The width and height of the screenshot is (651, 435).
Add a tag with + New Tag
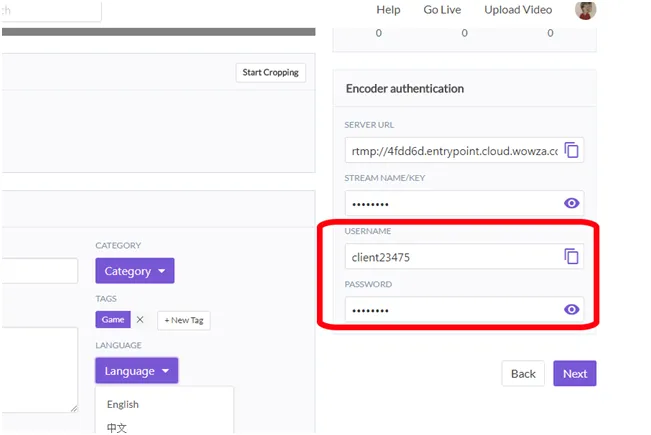coord(184,320)
